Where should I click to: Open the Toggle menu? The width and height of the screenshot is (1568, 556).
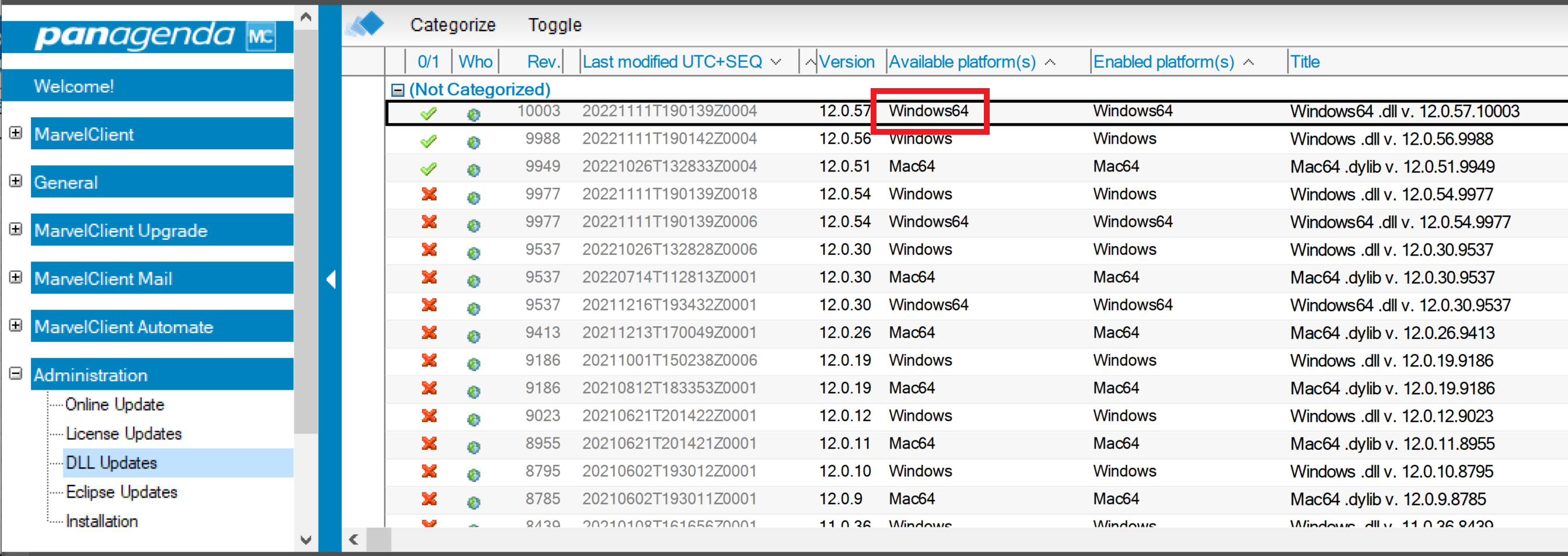point(554,25)
